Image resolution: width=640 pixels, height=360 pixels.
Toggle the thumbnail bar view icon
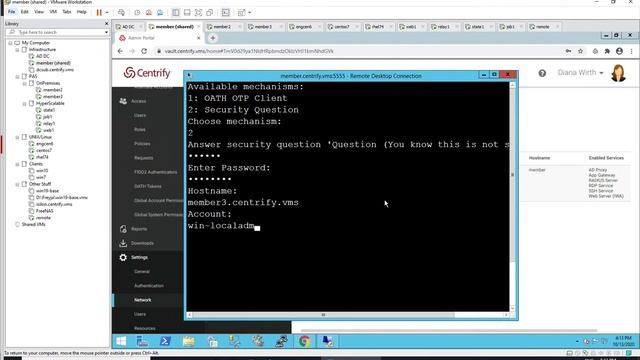tap(187, 13)
